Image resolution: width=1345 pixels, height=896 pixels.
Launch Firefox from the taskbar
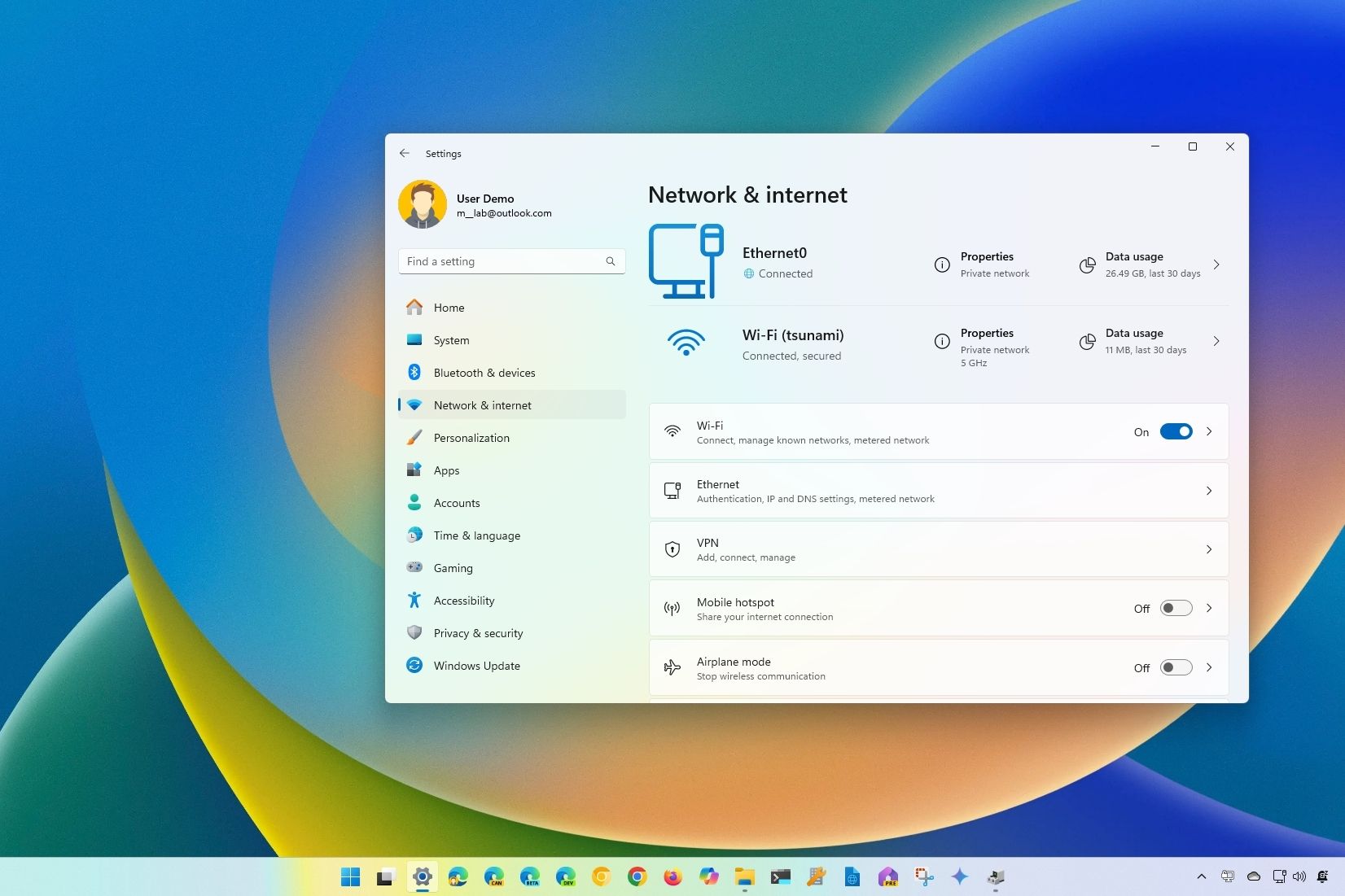[672, 876]
